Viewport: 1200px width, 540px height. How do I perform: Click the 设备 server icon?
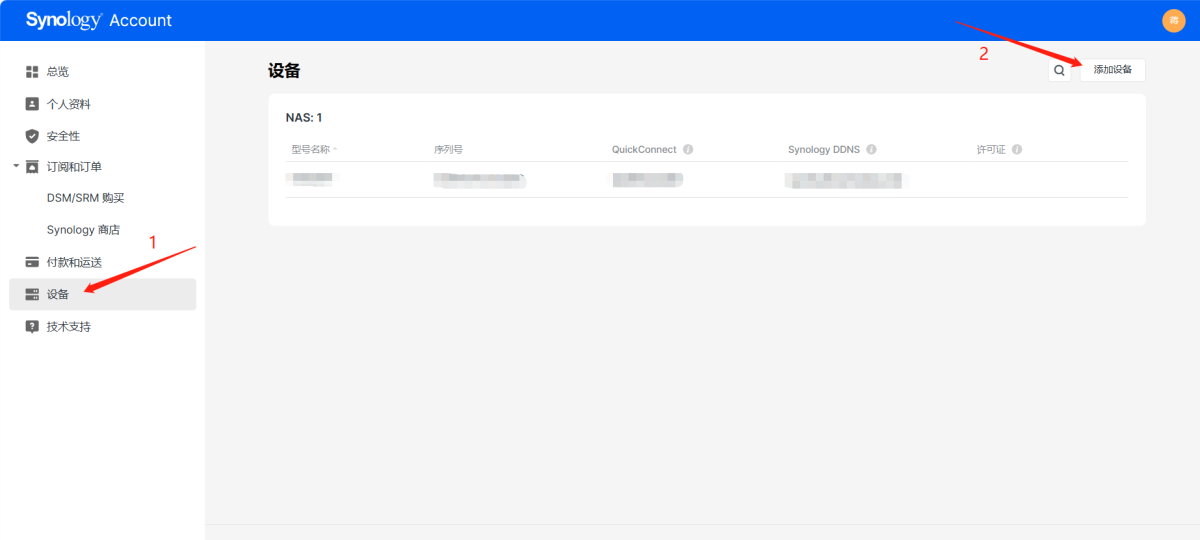[x=32, y=294]
